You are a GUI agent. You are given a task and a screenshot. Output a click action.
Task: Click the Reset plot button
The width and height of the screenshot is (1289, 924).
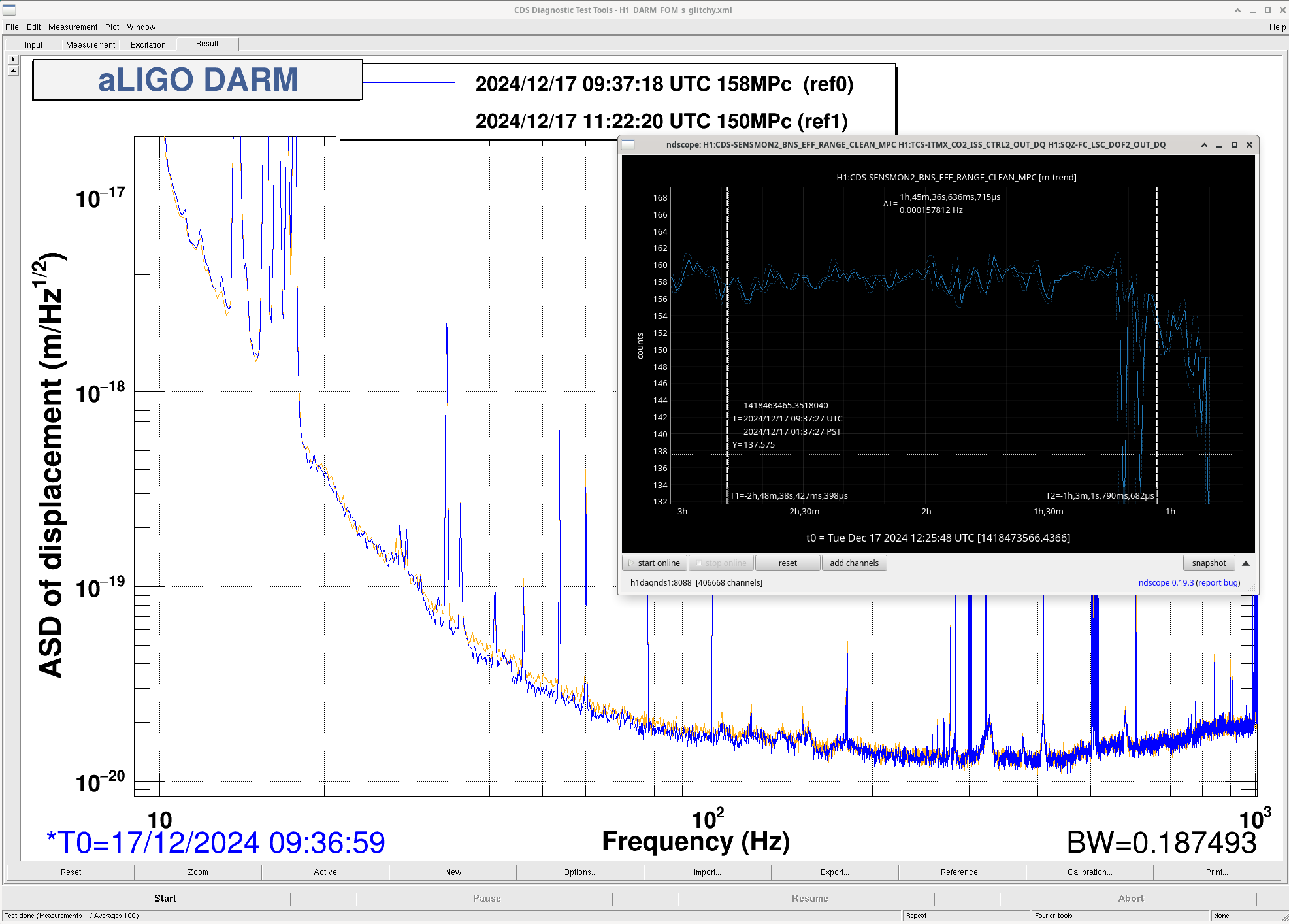point(71,872)
